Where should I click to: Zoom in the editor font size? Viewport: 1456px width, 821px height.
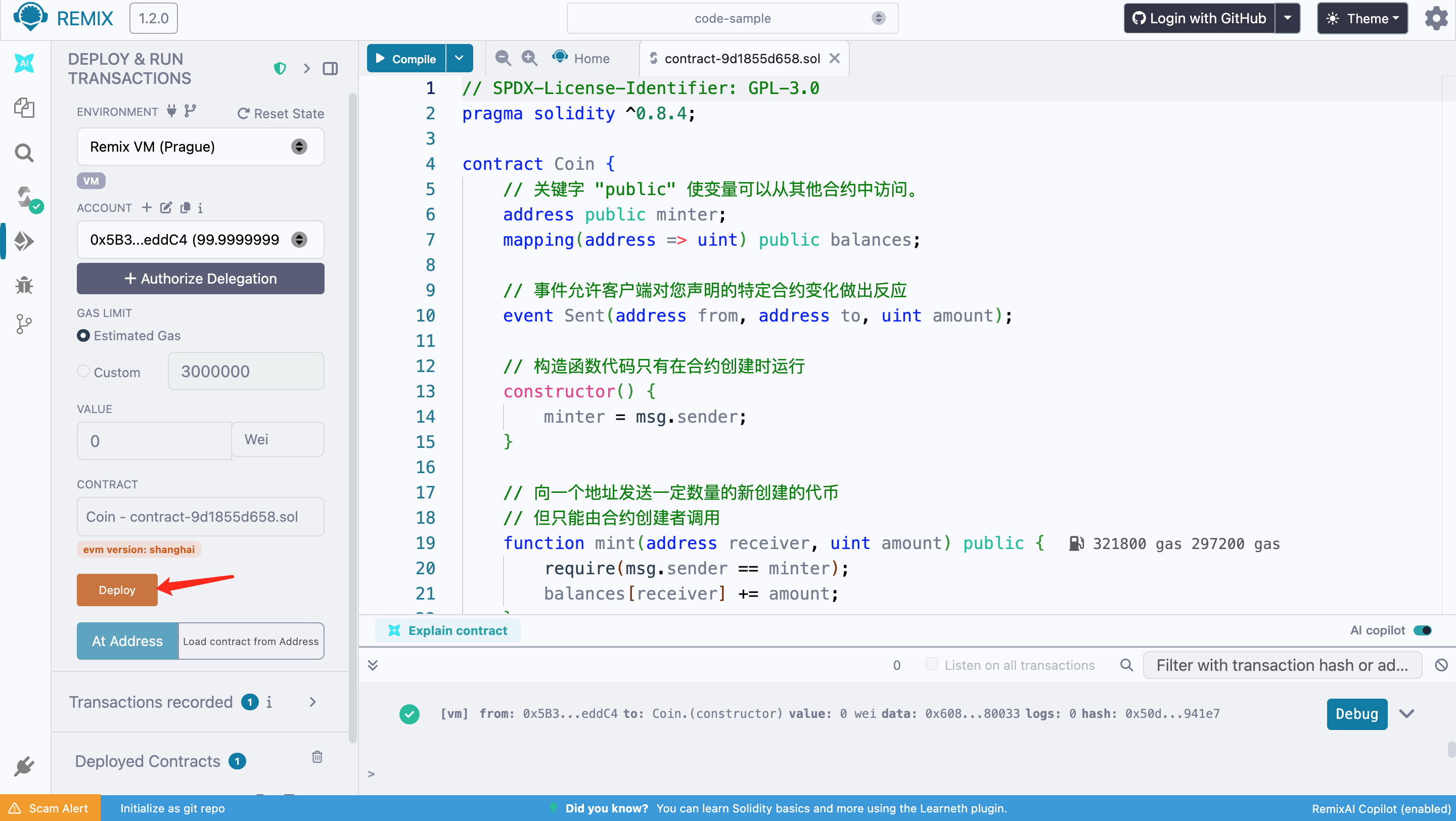529,58
